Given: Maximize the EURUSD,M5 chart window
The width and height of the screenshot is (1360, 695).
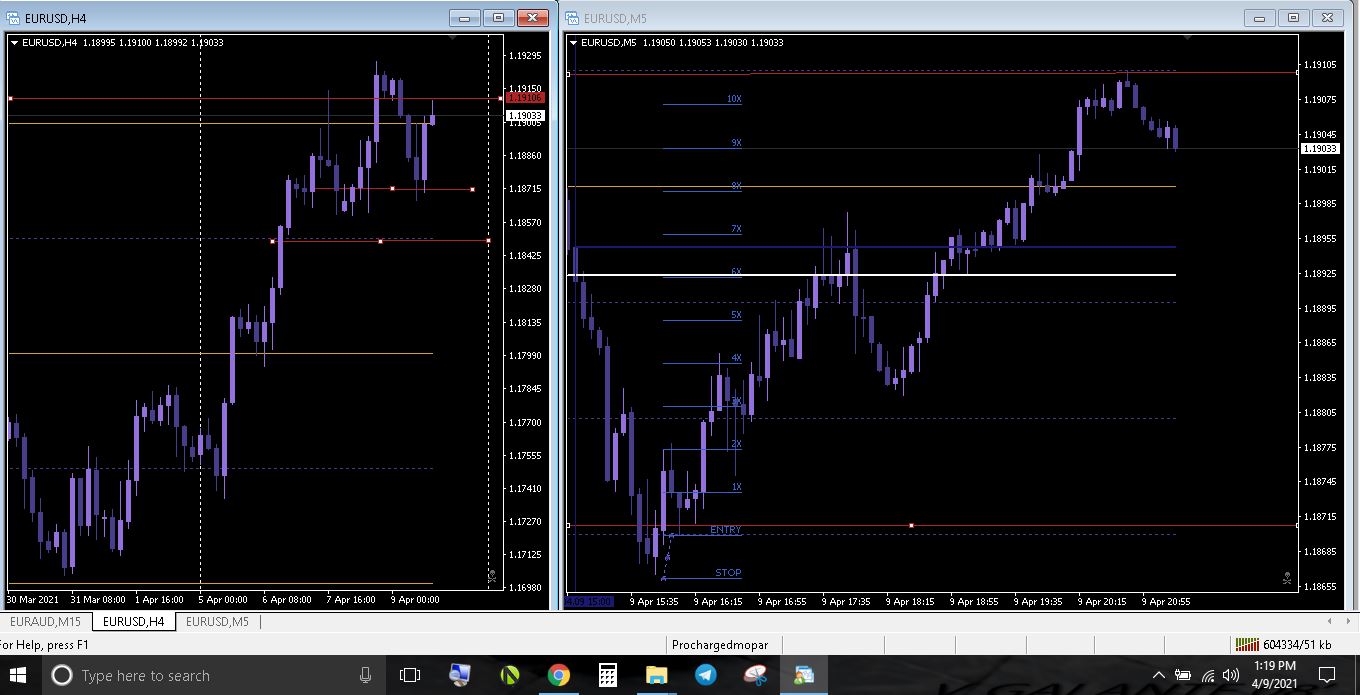Looking at the screenshot, I should (x=1294, y=18).
